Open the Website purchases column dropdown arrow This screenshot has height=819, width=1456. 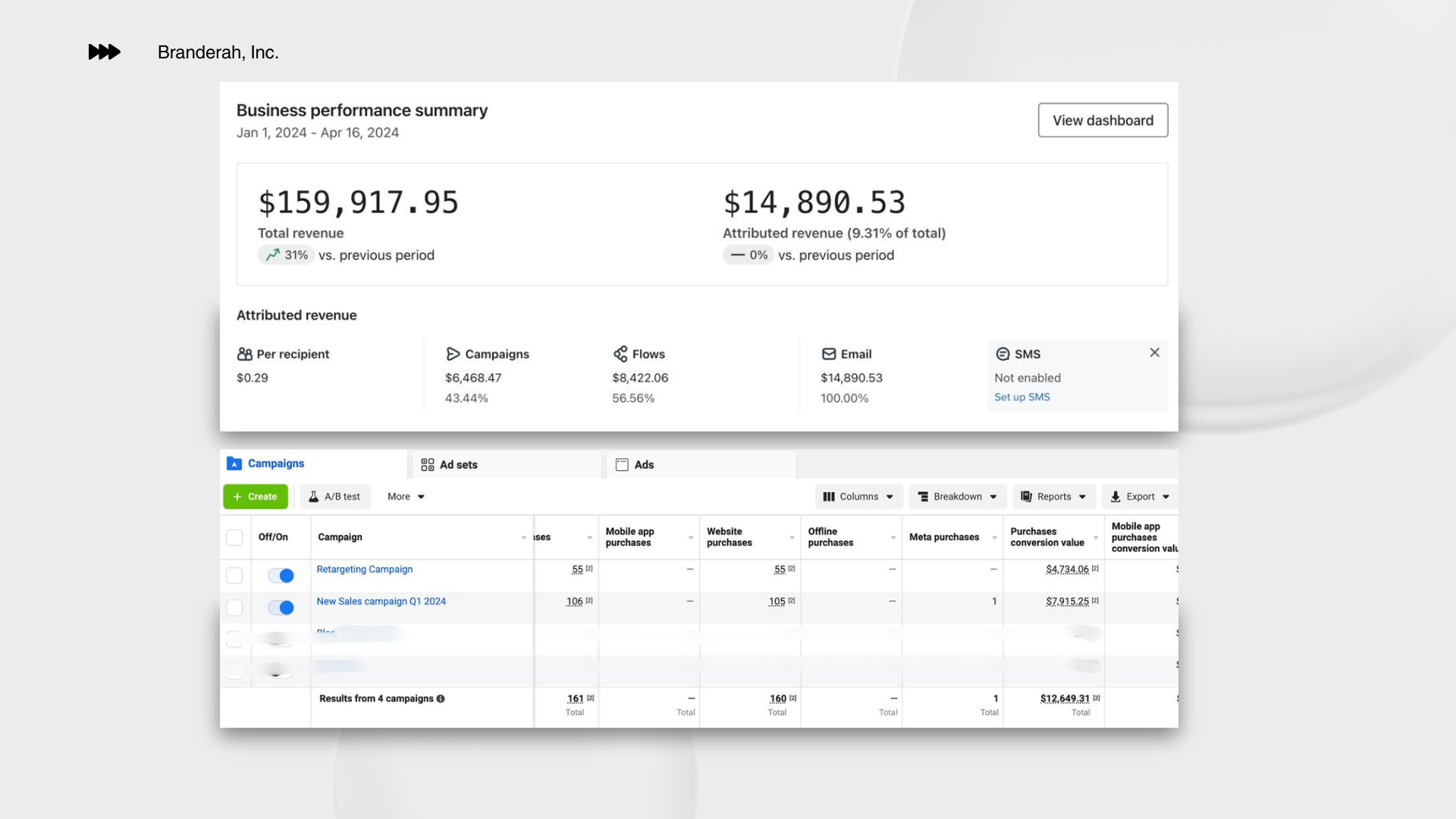pos(792,538)
